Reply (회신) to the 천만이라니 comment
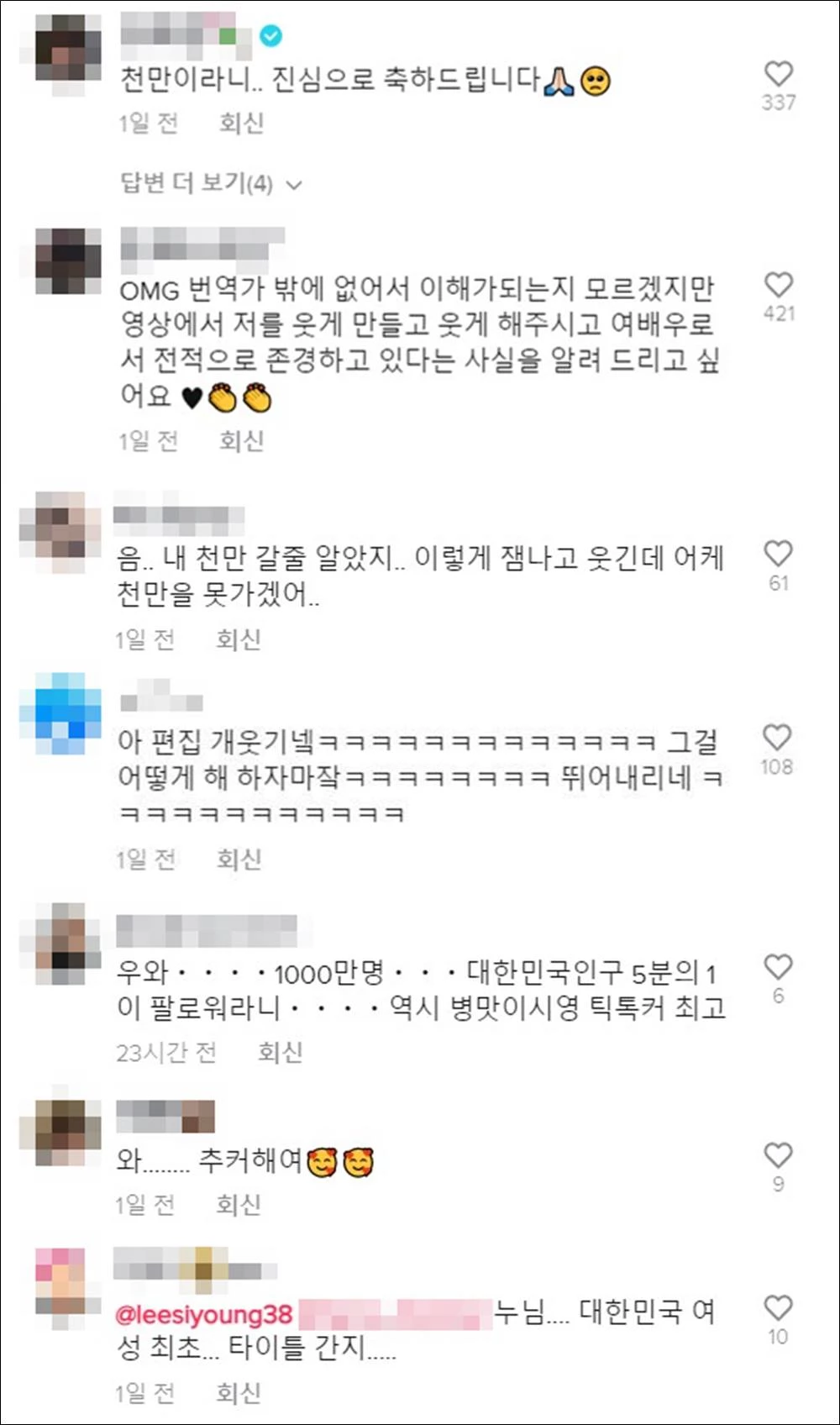The width and height of the screenshot is (840, 1425). (242, 124)
